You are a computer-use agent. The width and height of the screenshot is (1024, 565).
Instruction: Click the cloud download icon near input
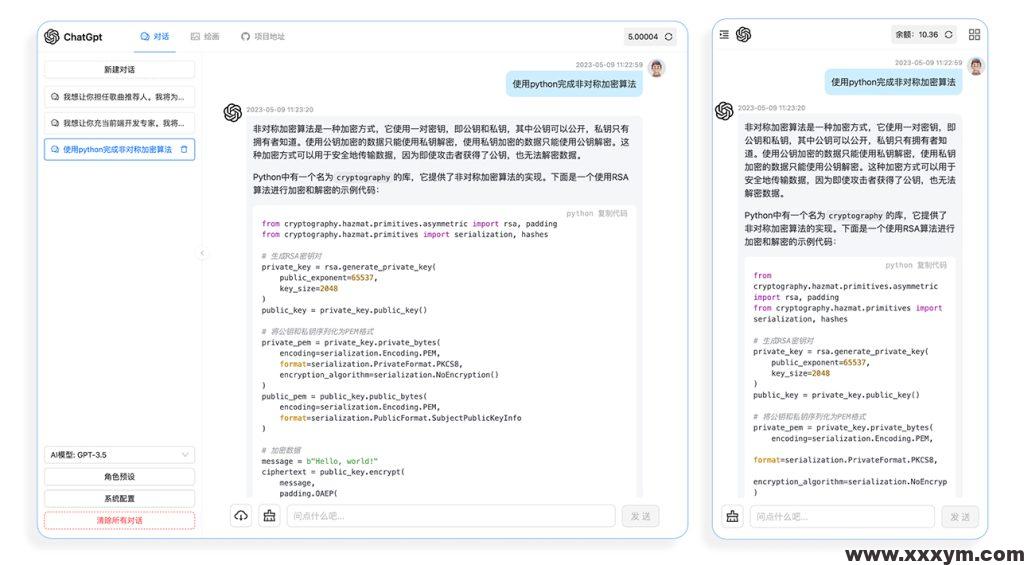click(241, 516)
